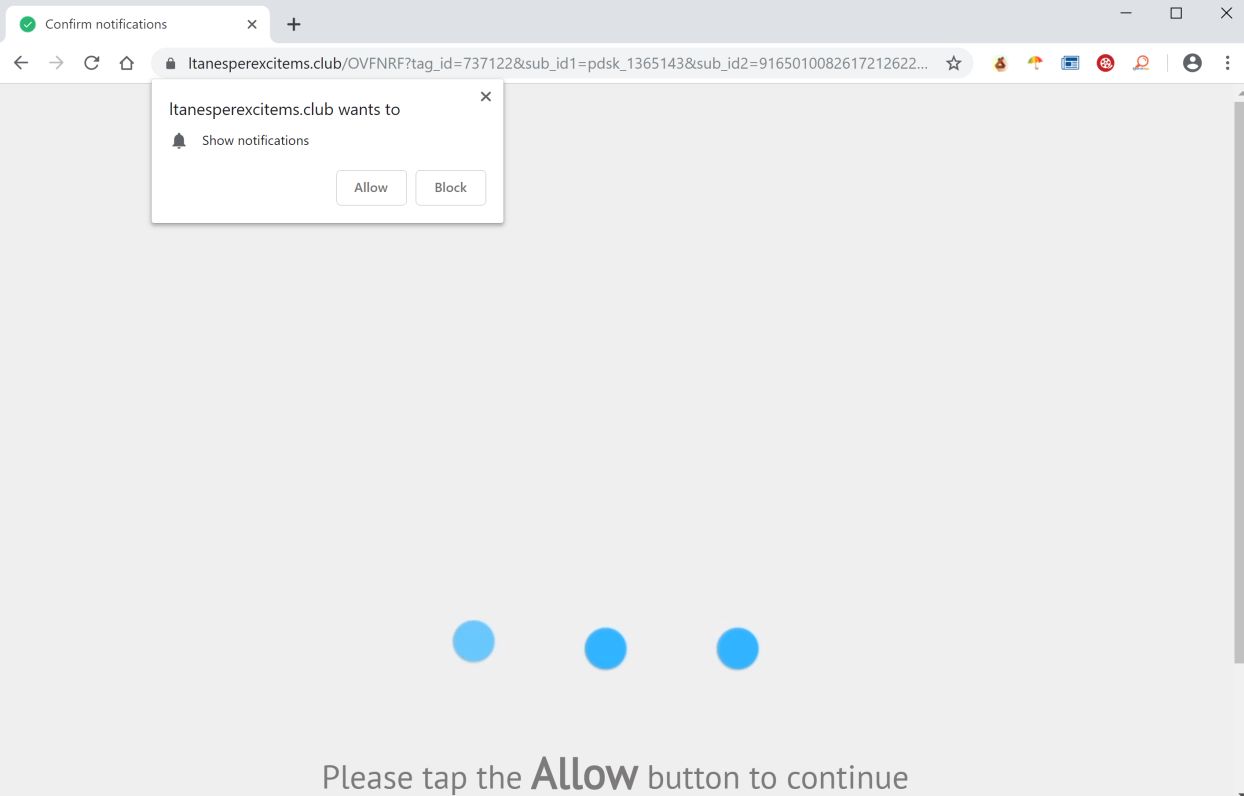Click Allow in the notification prompt

371,188
